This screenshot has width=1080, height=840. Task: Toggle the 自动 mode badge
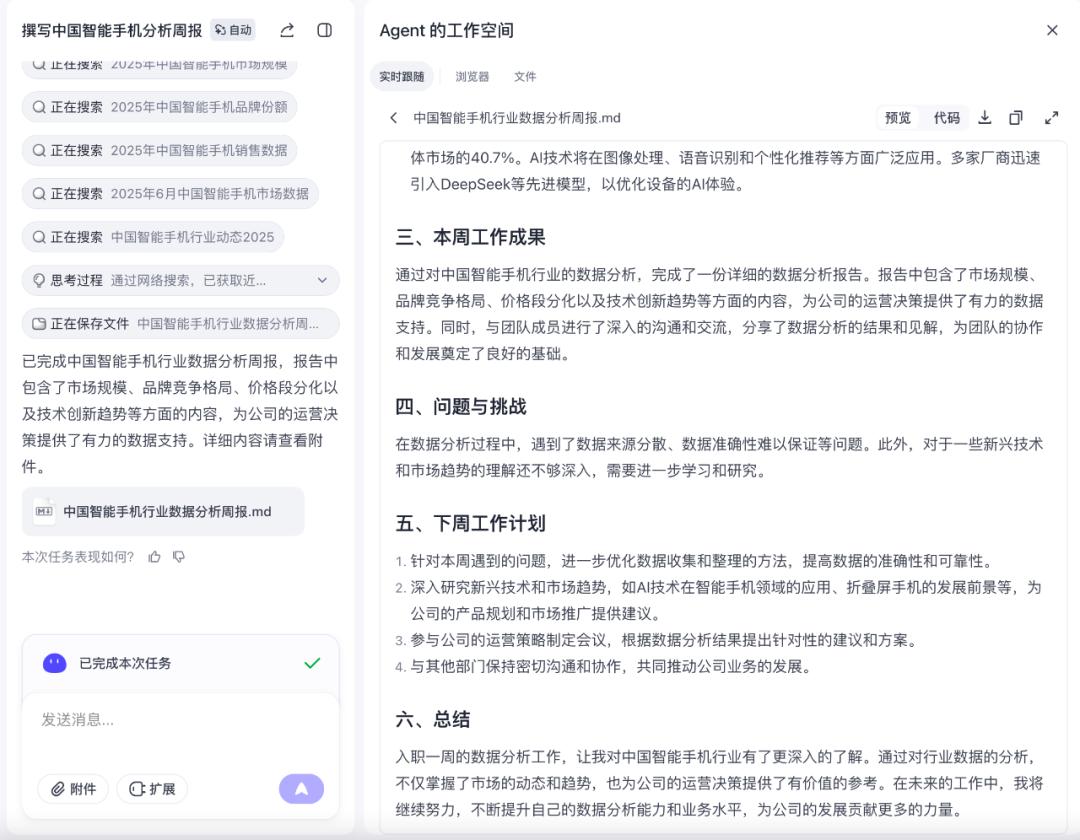[233, 30]
